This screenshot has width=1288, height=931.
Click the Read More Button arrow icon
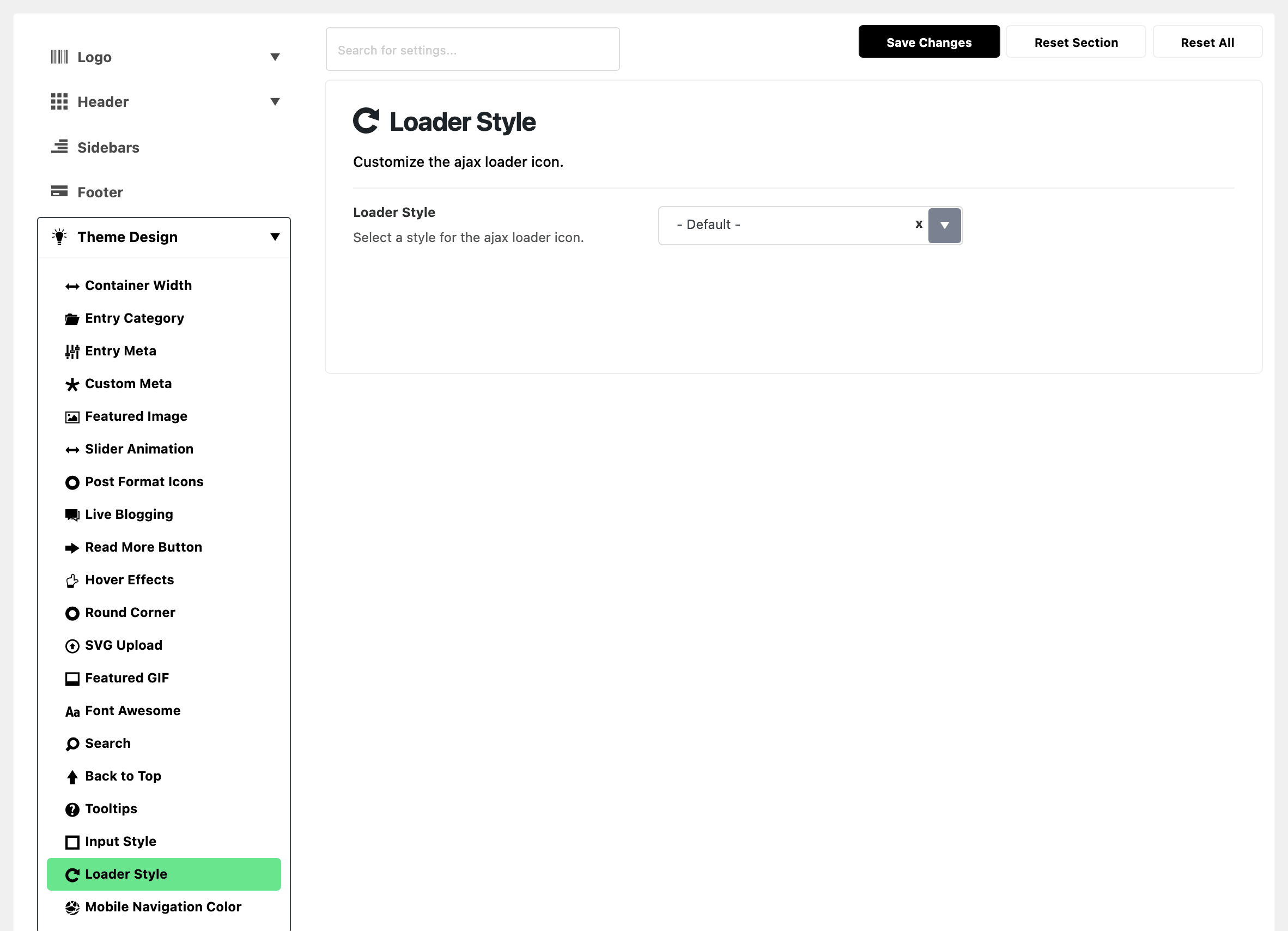(x=72, y=548)
